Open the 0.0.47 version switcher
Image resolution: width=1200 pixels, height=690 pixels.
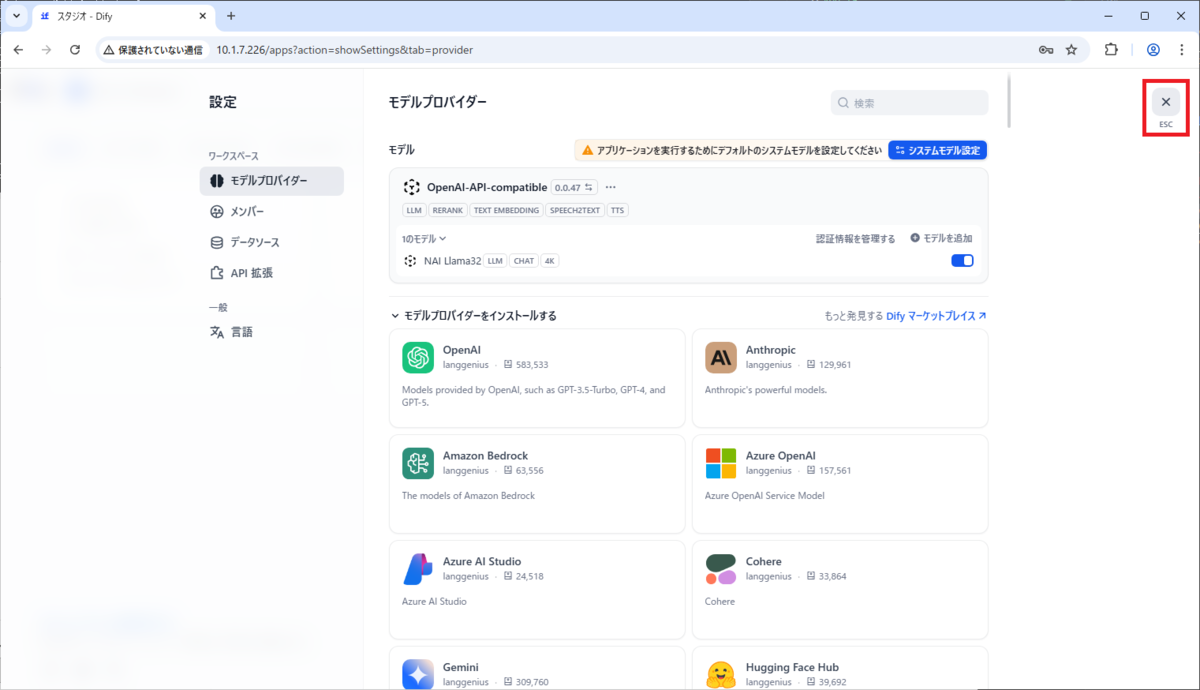point(574,187)
